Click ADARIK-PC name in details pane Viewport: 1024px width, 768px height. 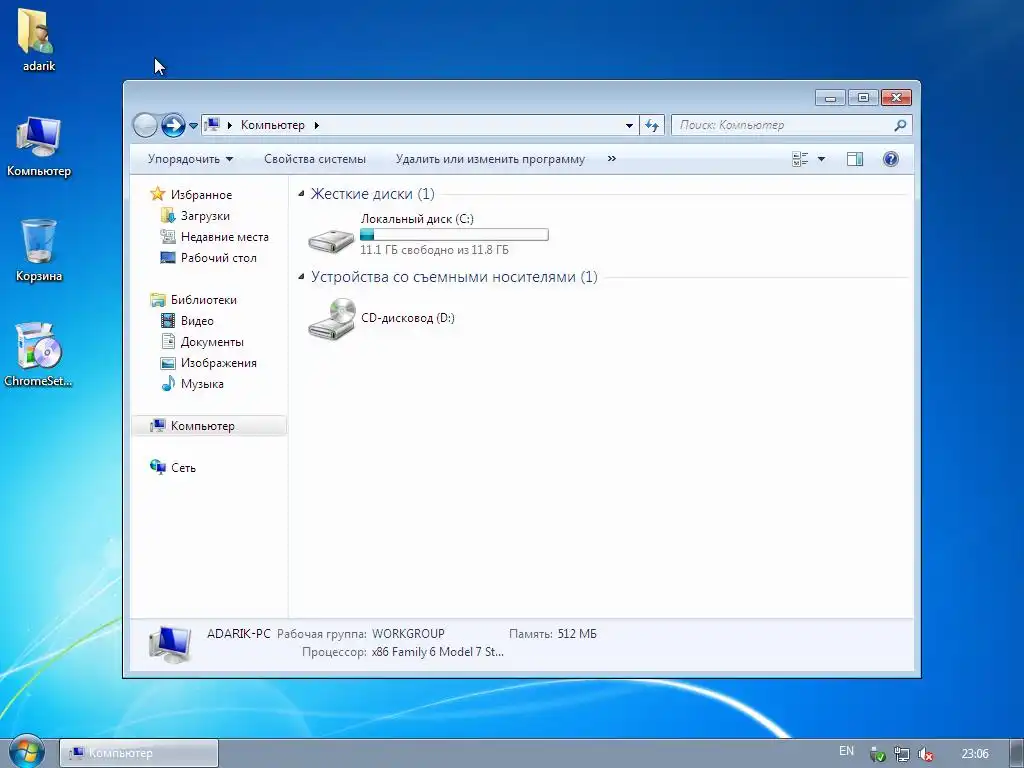238,633
